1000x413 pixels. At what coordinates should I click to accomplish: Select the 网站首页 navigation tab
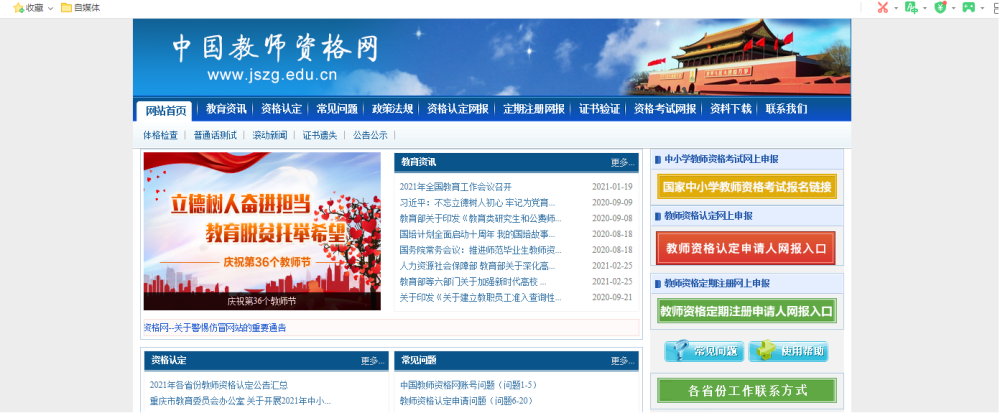pos(165,110)
